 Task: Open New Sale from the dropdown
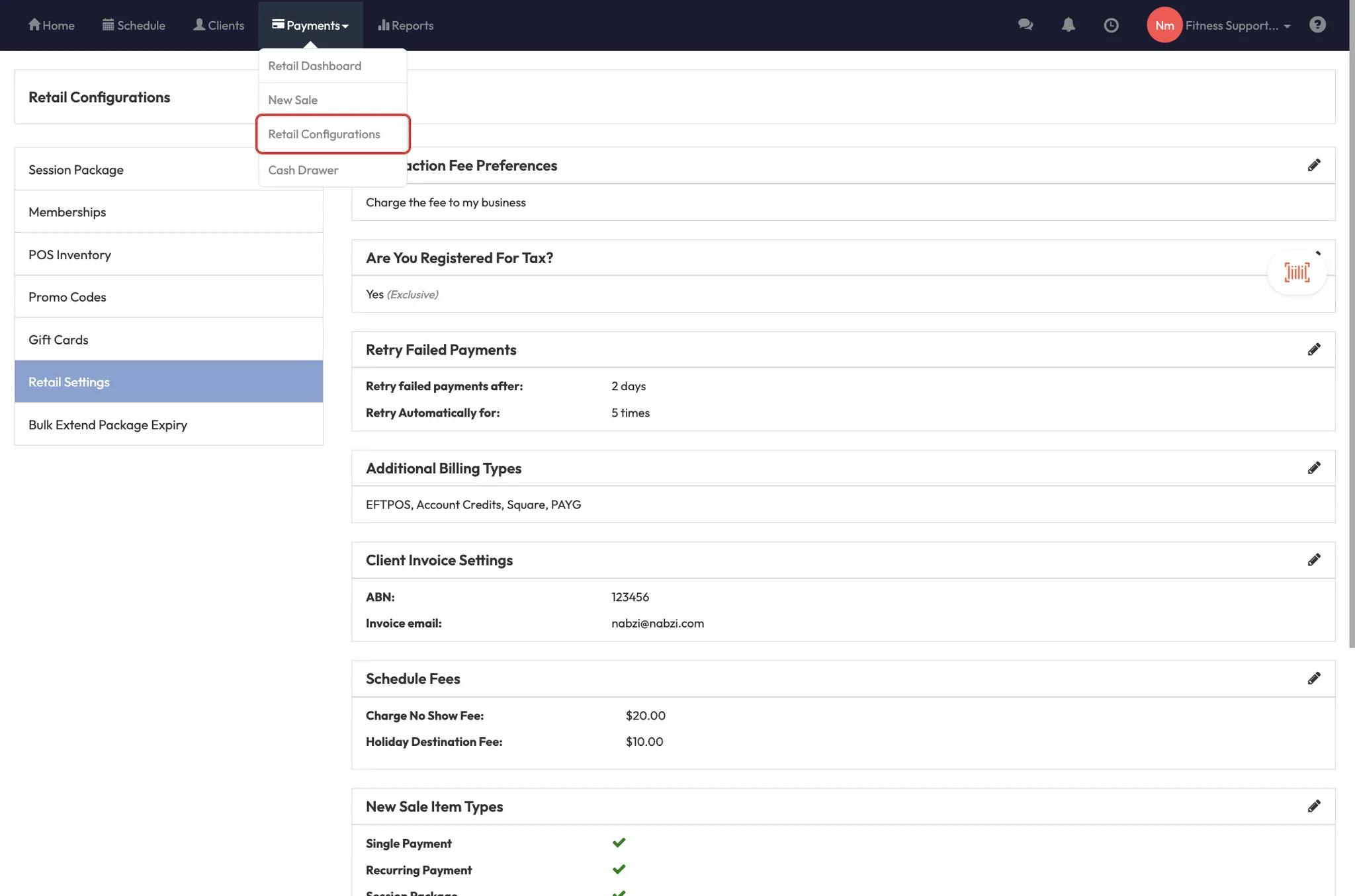[x=292, y=100]
